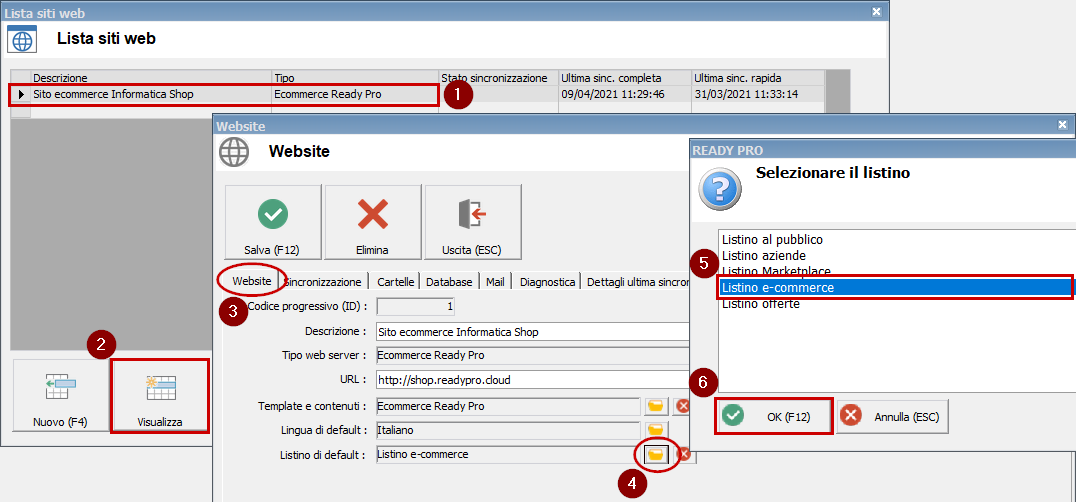Open folder icon for Template e contenuti
This screenshot has width=1076, height=502.
657,406
